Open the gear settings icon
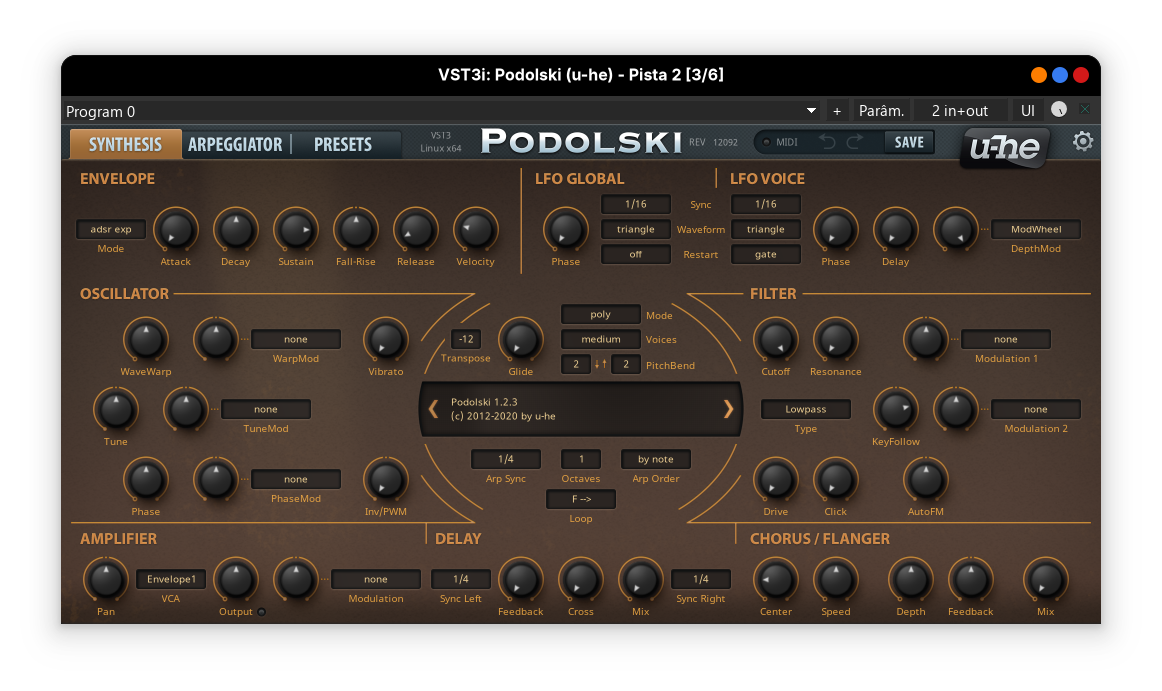 [x=1082, y=142]
